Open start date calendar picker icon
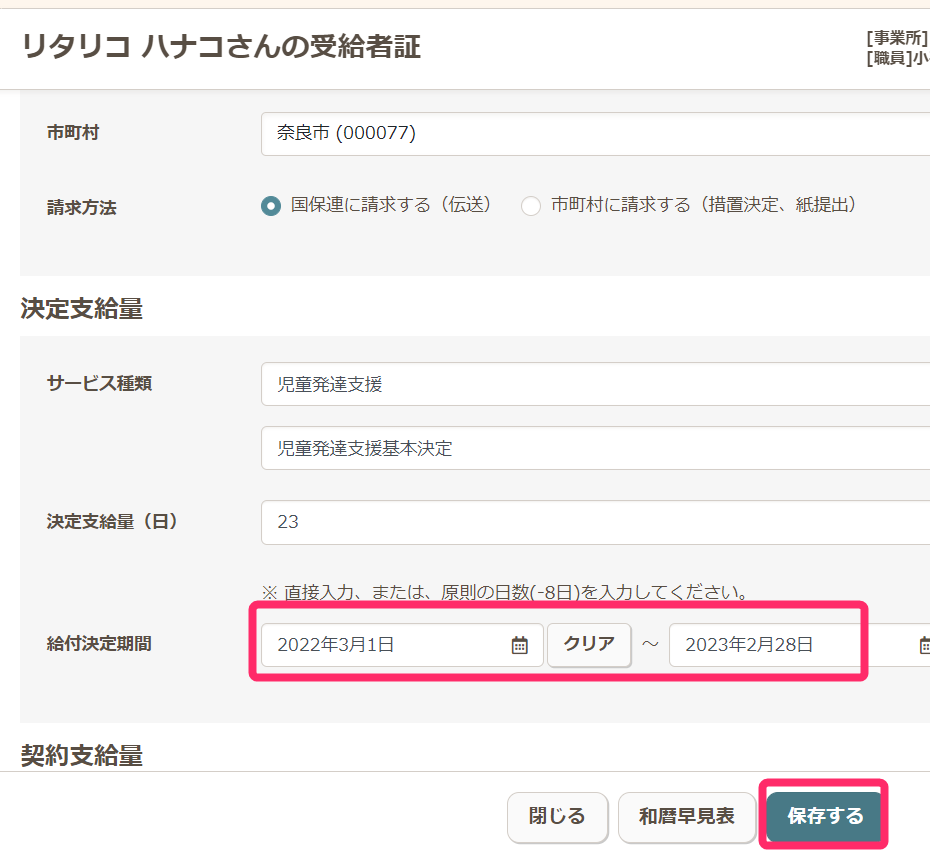The height and width of the screenshot is (858, 930). [520, 645]
